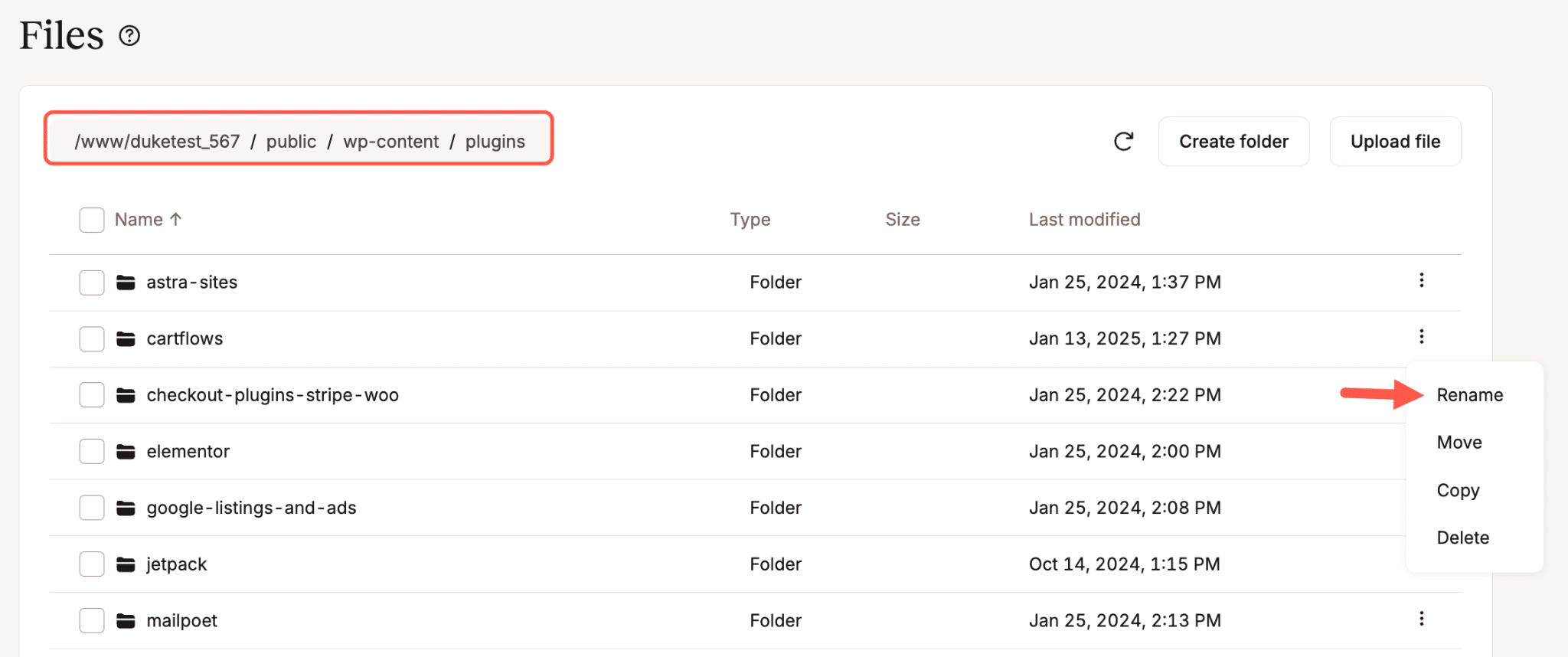The width and height of the screenshot is (1568, 657).
Task: Click date Jan 25, 2024, 2:13 PM
Action: coord(1125,621)
